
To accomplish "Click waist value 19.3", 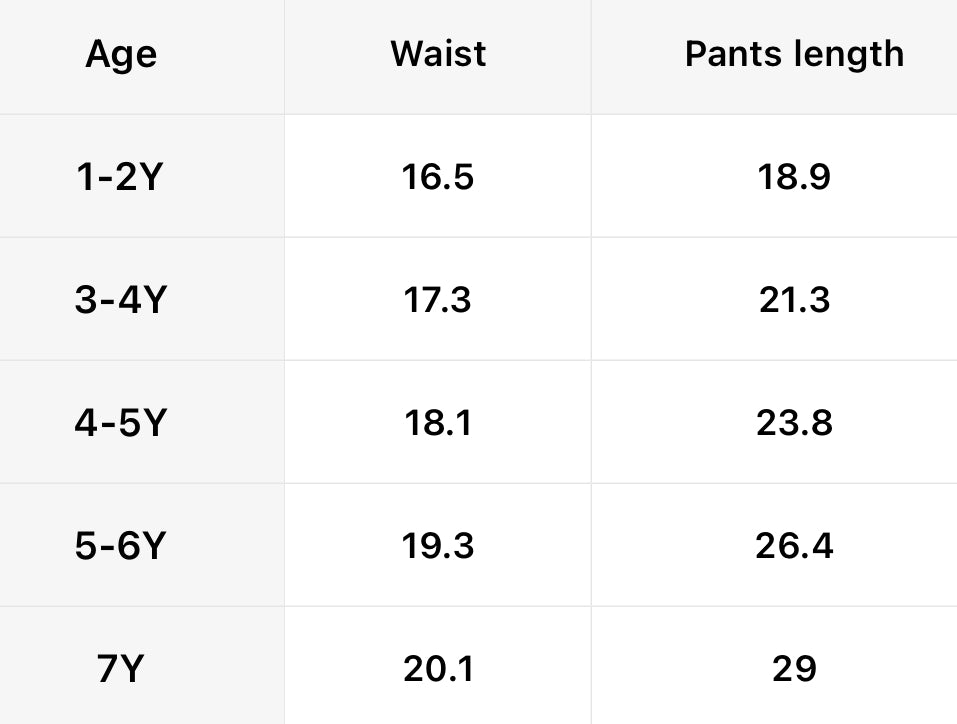I will [438, 546].
